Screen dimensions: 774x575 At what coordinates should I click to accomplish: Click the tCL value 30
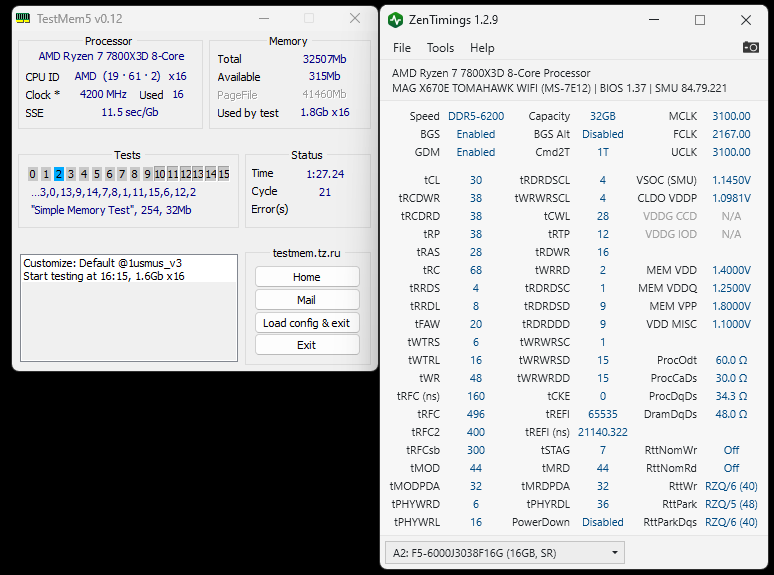(476, 180)
